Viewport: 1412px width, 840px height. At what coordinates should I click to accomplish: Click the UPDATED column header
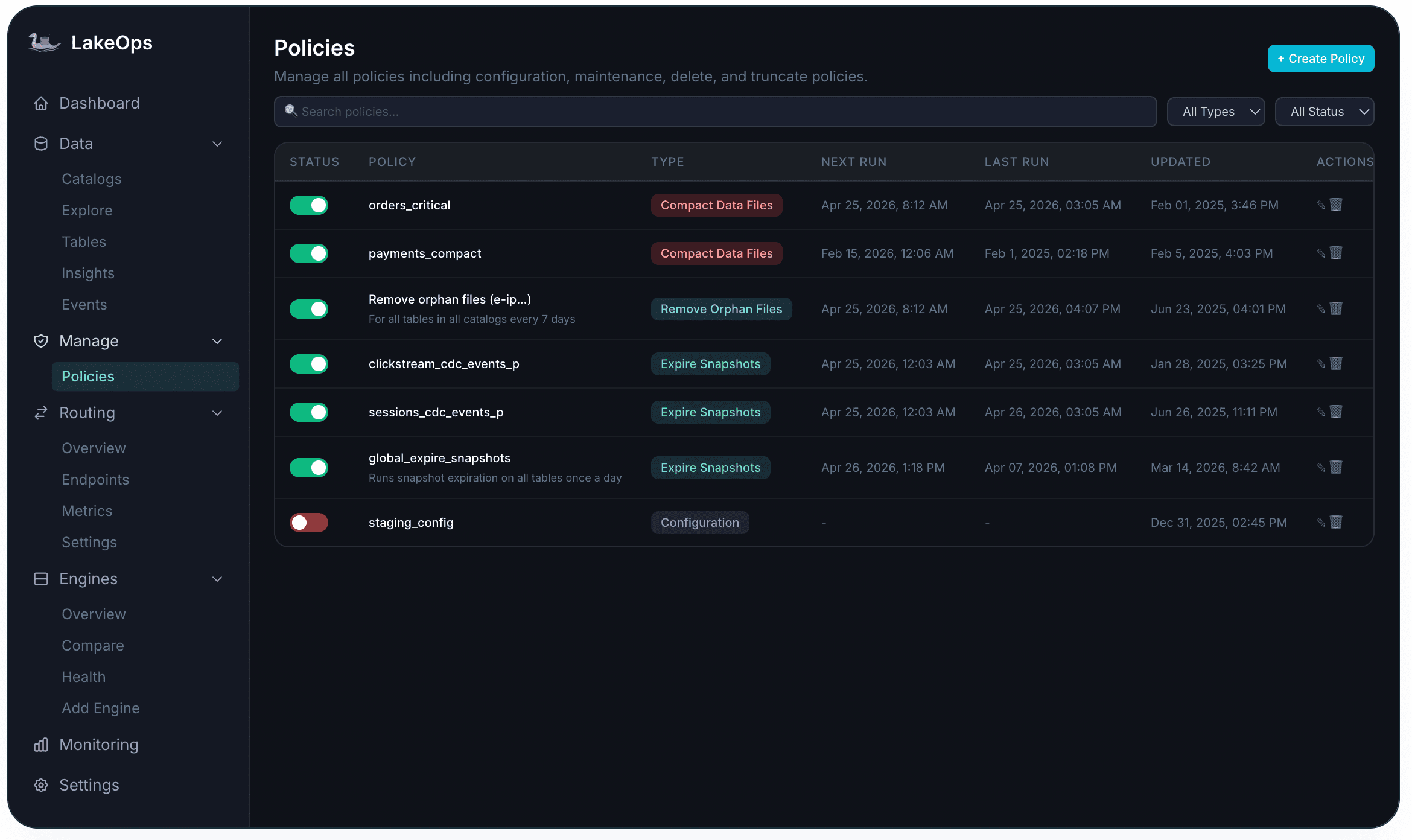pyautogui.click(x=1180, y=162)
